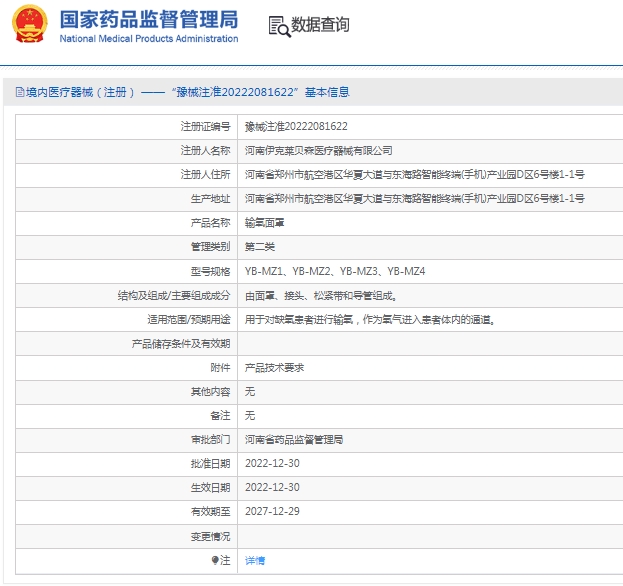Click the bulb icon beside 注
The width and height of the screenshot is (623, 586).
215,560
